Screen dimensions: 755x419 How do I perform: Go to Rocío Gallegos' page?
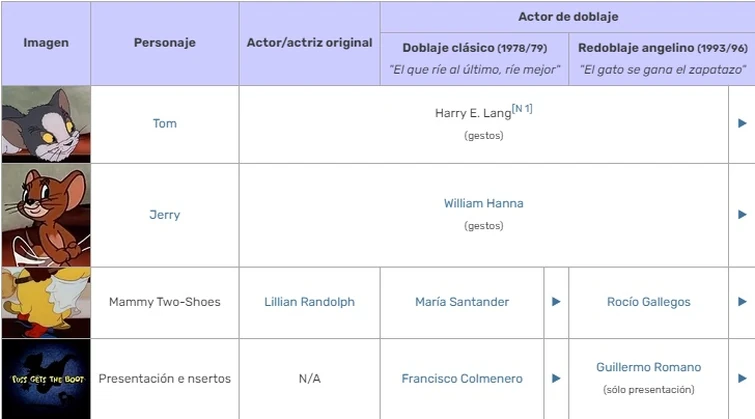click(648, 301)
